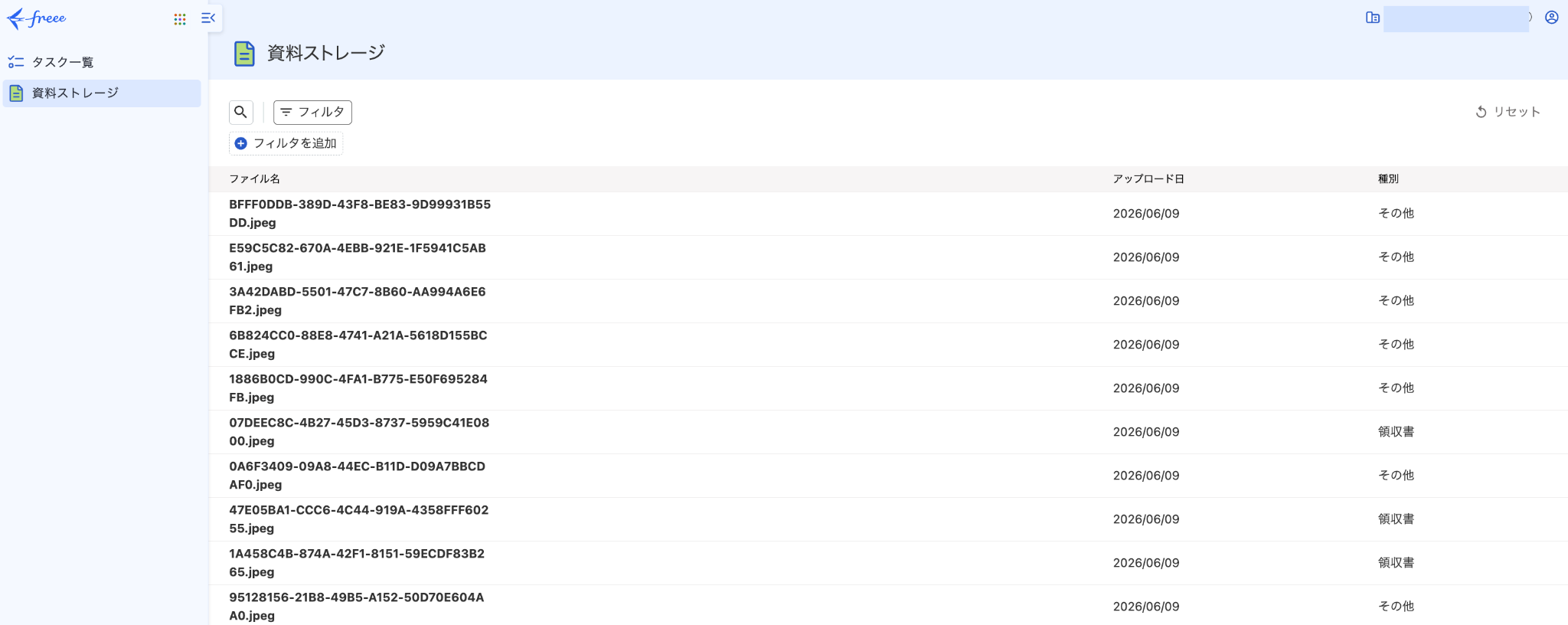Click the 資料ストレージ page header document icon

click(244, 54)
